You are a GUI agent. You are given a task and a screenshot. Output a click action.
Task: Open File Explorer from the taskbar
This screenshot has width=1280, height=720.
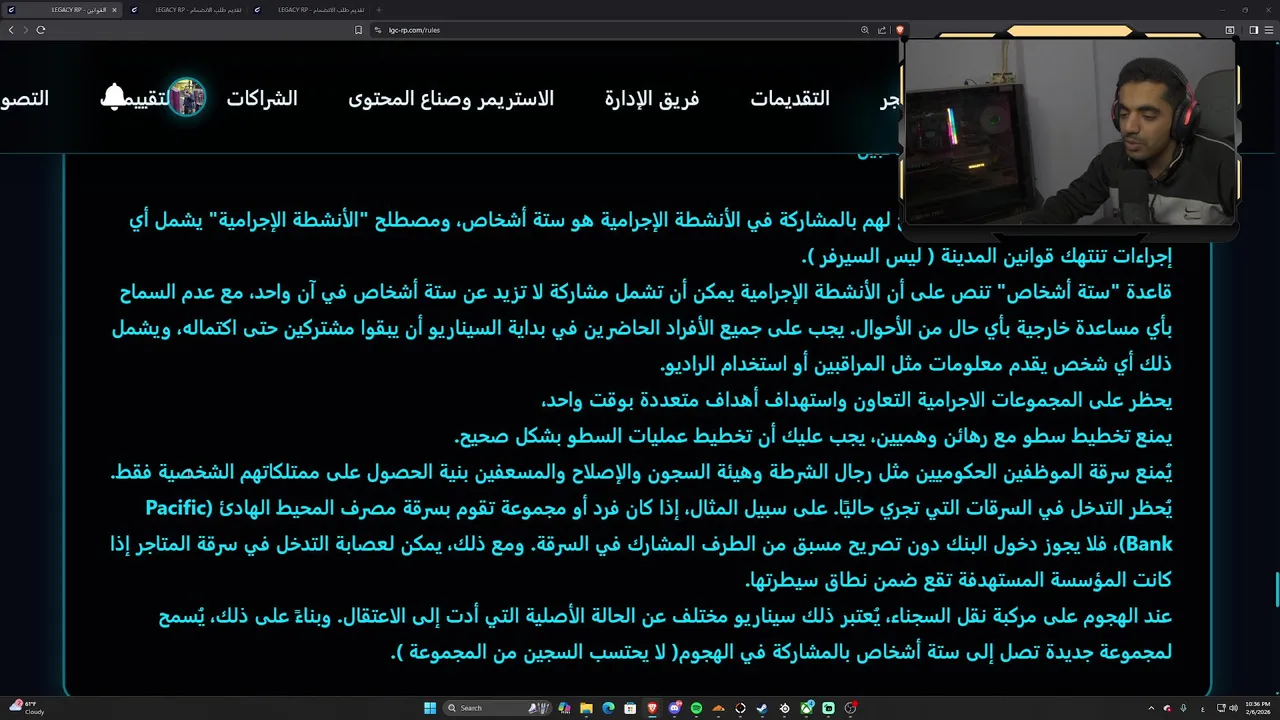coord(587,708)
